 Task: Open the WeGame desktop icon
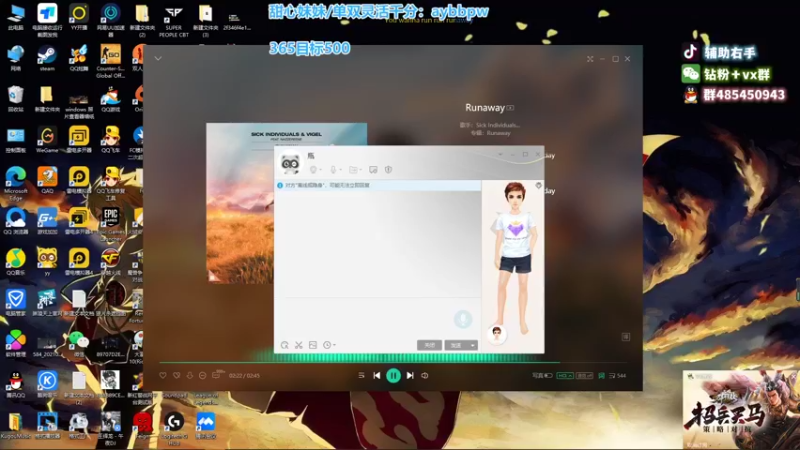coord(47,139)
